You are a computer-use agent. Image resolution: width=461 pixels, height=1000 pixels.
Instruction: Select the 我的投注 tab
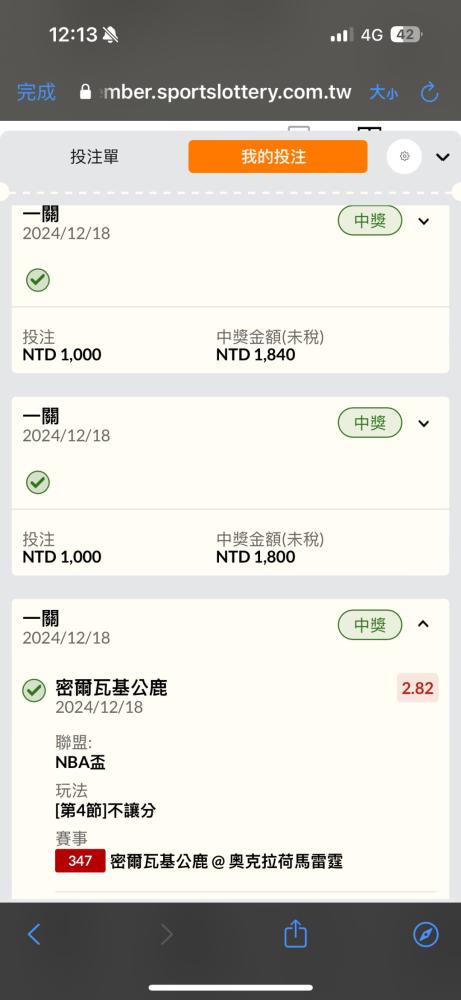pos(278,157)
